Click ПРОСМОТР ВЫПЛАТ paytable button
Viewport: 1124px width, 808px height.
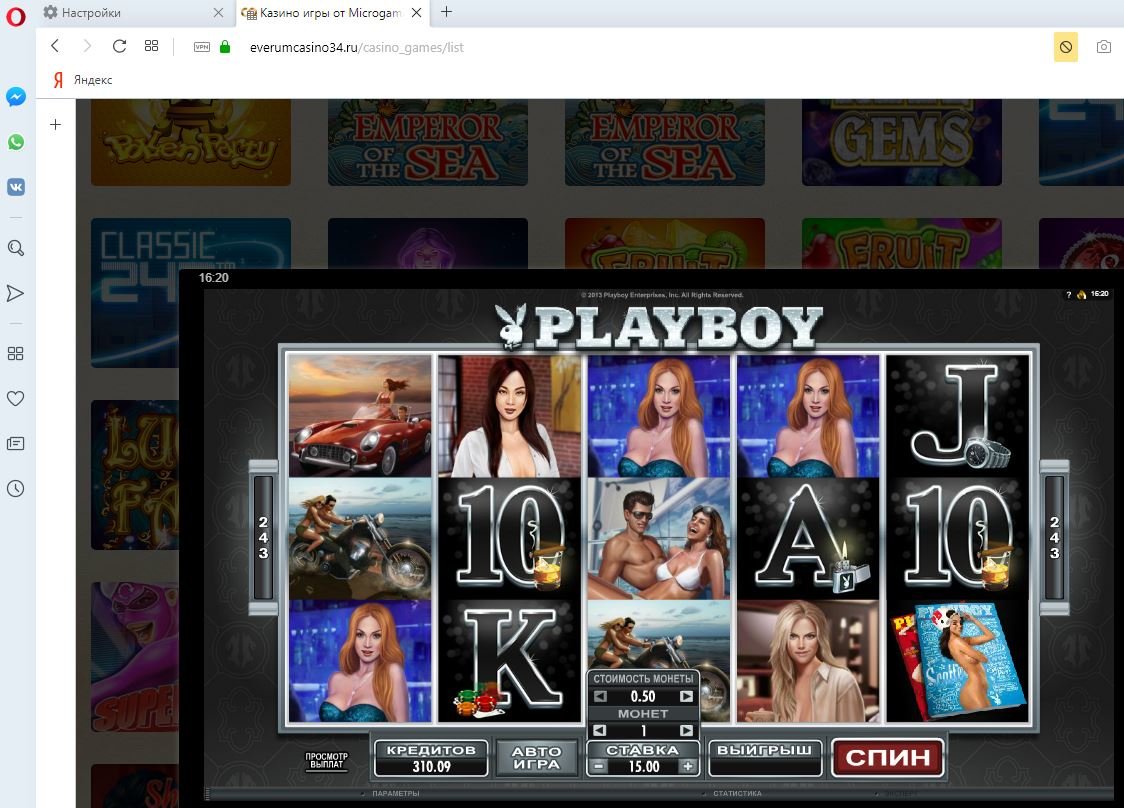(x=326, y=761)
